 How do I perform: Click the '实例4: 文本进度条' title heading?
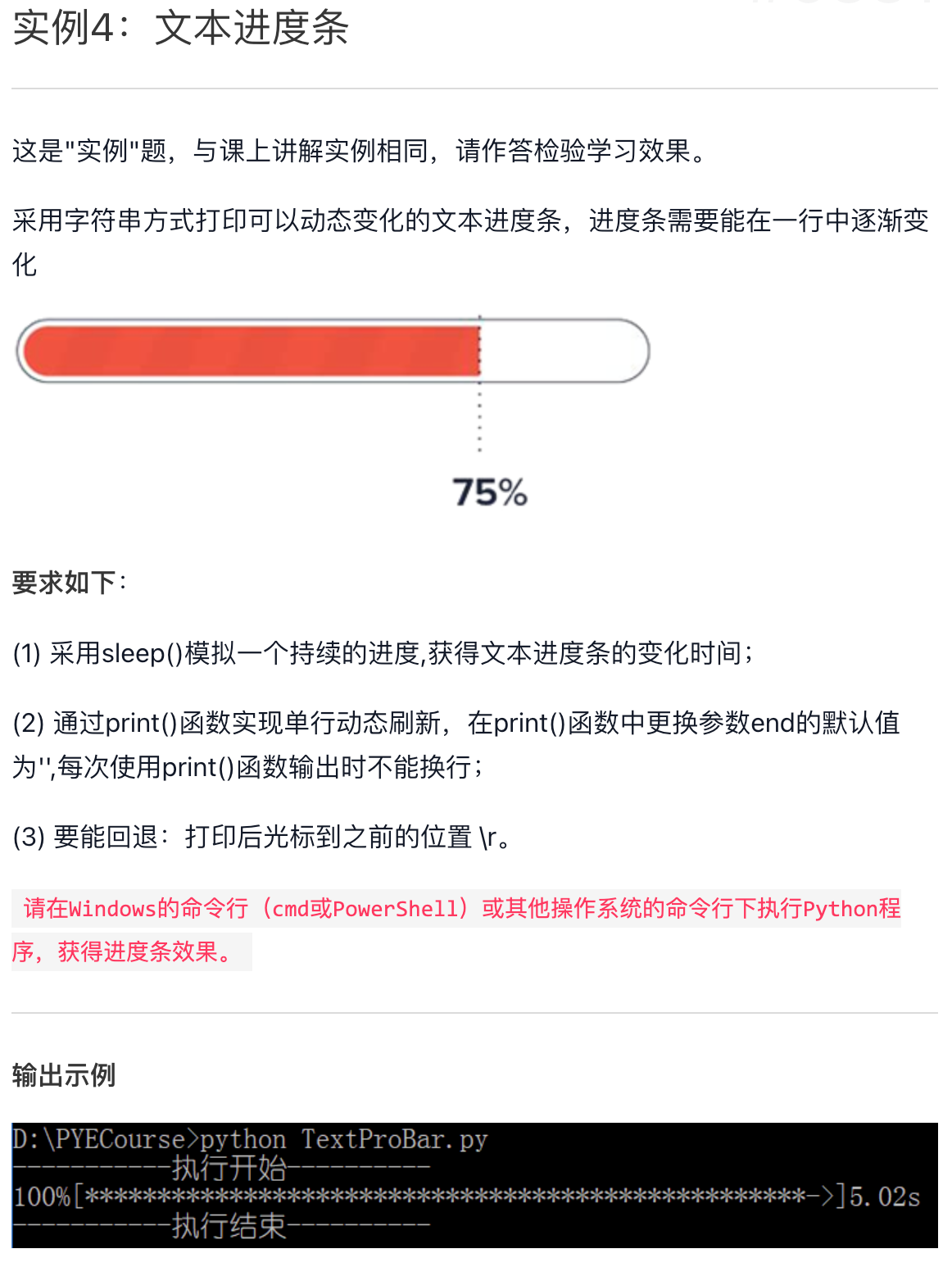(180, 28)
